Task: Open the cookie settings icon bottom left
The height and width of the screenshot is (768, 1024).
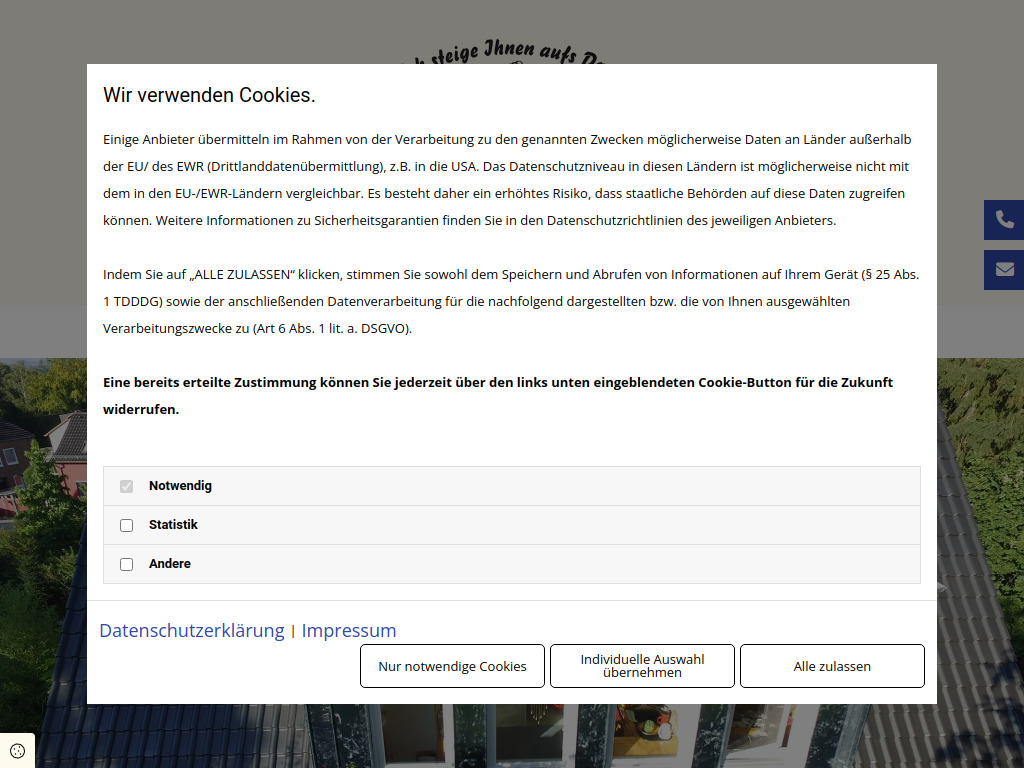Action: [x=17, y=750]
